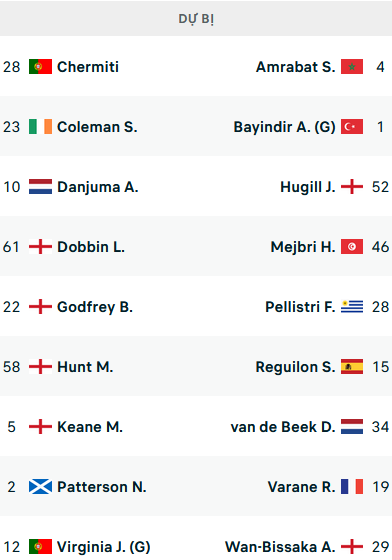This screenshot has width=392, height=560.
Task: Open Hugill J. player profile
Action: tap(308, 187)
